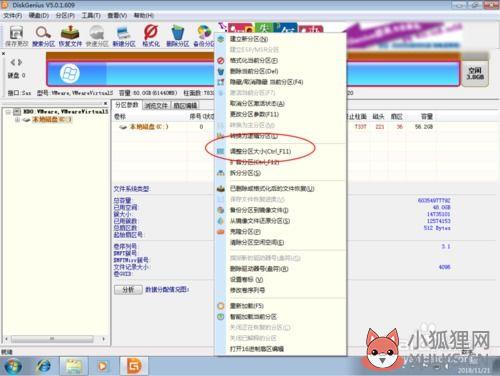Image resolution: width=500 pixels, height=376 pixels.
Task: Open Internet Explorer from the taskbar
Action: pyautogui.click(x=43, y=366)
